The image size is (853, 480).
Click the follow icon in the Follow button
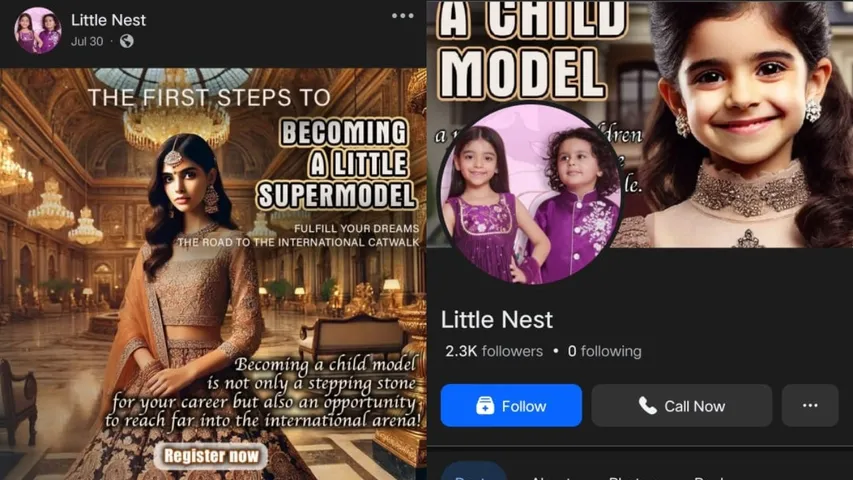click(485, 405)
